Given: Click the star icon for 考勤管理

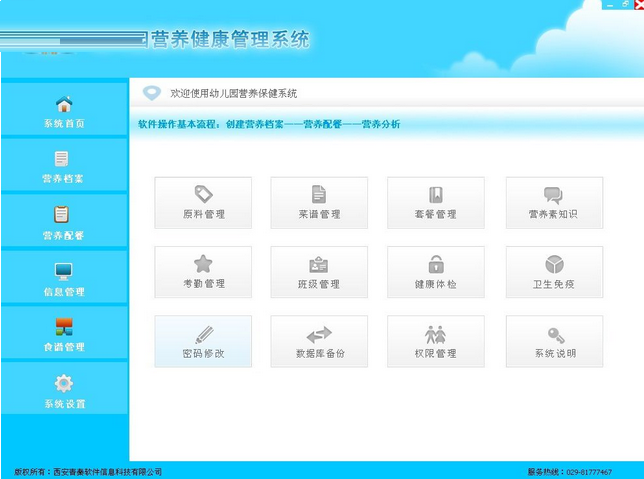Looking at the screenshot, I should click(x=203, y=264).
